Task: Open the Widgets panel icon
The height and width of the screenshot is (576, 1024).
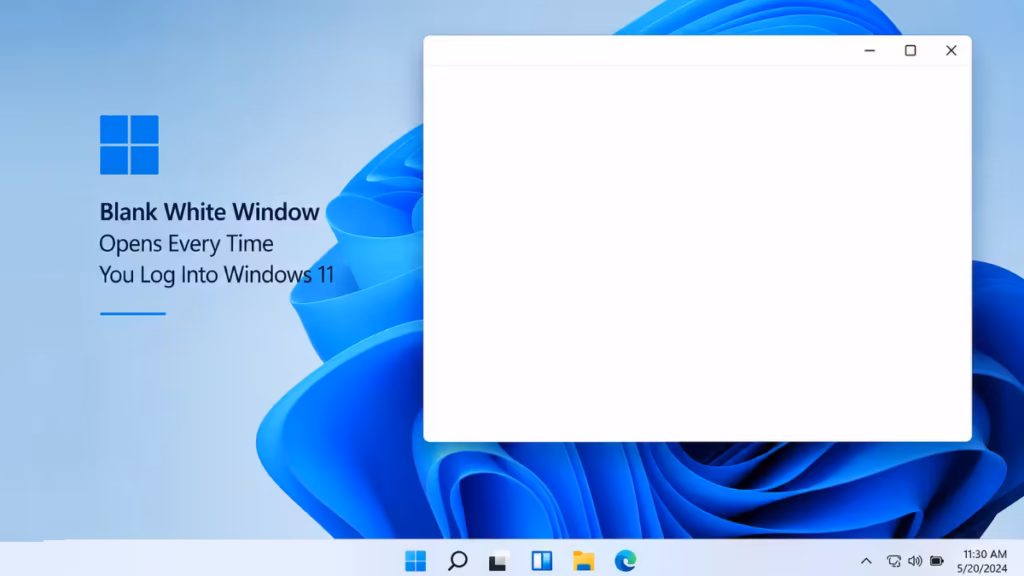Action: [541, 560]
